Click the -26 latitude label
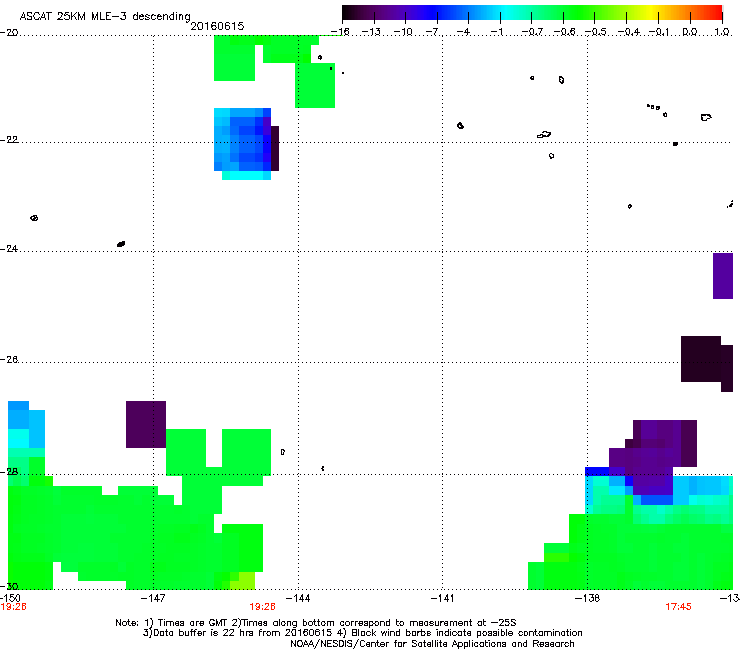 pyautogui.click(x=9, y=360)
